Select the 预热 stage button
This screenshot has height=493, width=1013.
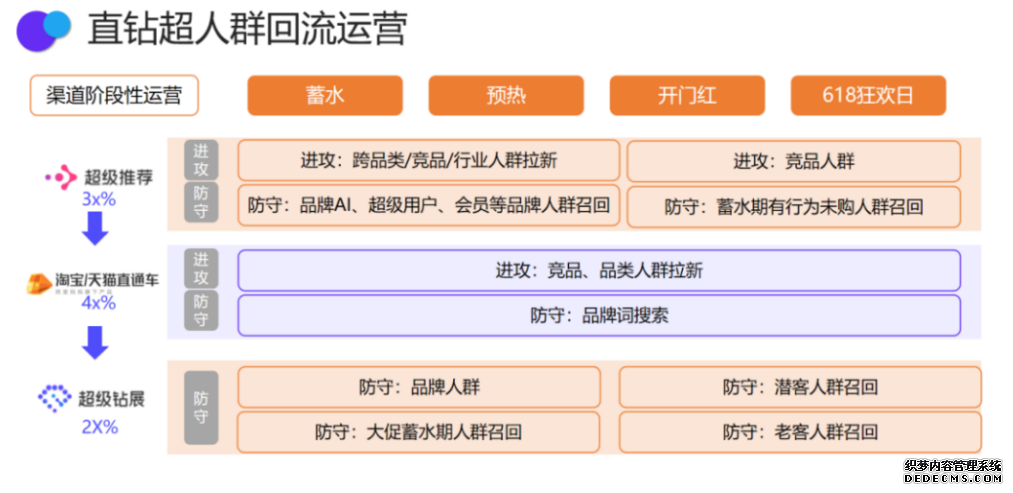click(x=506, y=96)
